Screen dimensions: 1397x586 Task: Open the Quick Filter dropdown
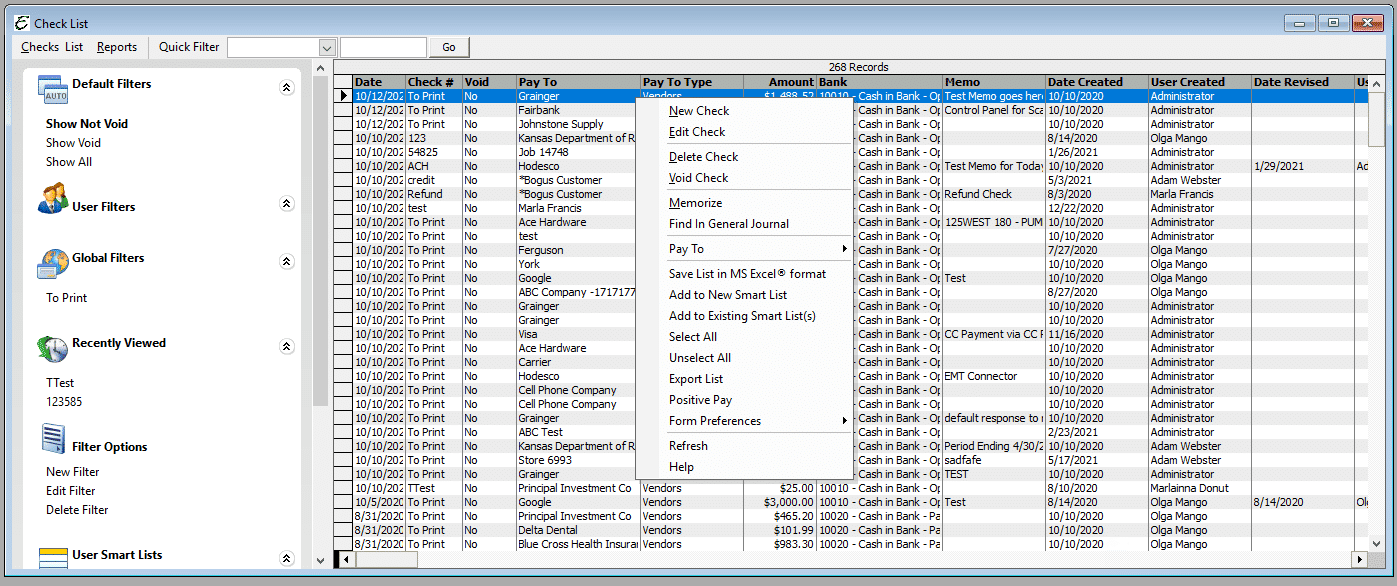[326, 47]
